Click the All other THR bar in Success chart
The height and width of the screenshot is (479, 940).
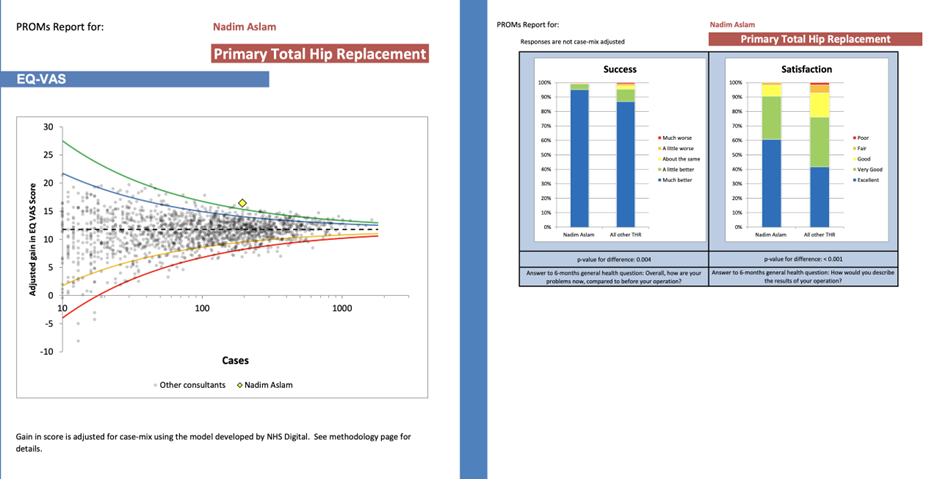(625, 165)
